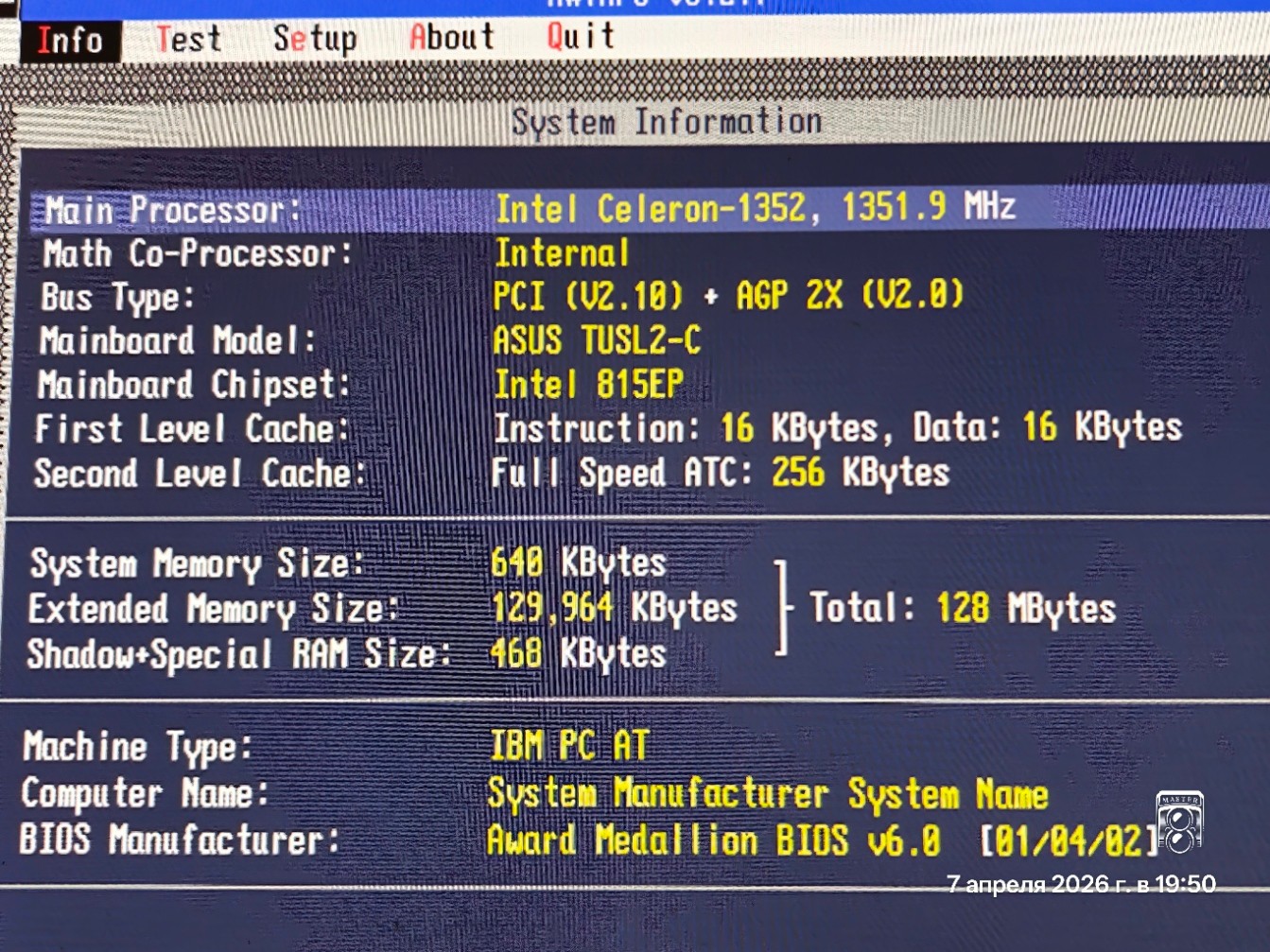Click the 'Intel 815EP' chipset value
The image size is (1270, 952).
tap(587, 384)
